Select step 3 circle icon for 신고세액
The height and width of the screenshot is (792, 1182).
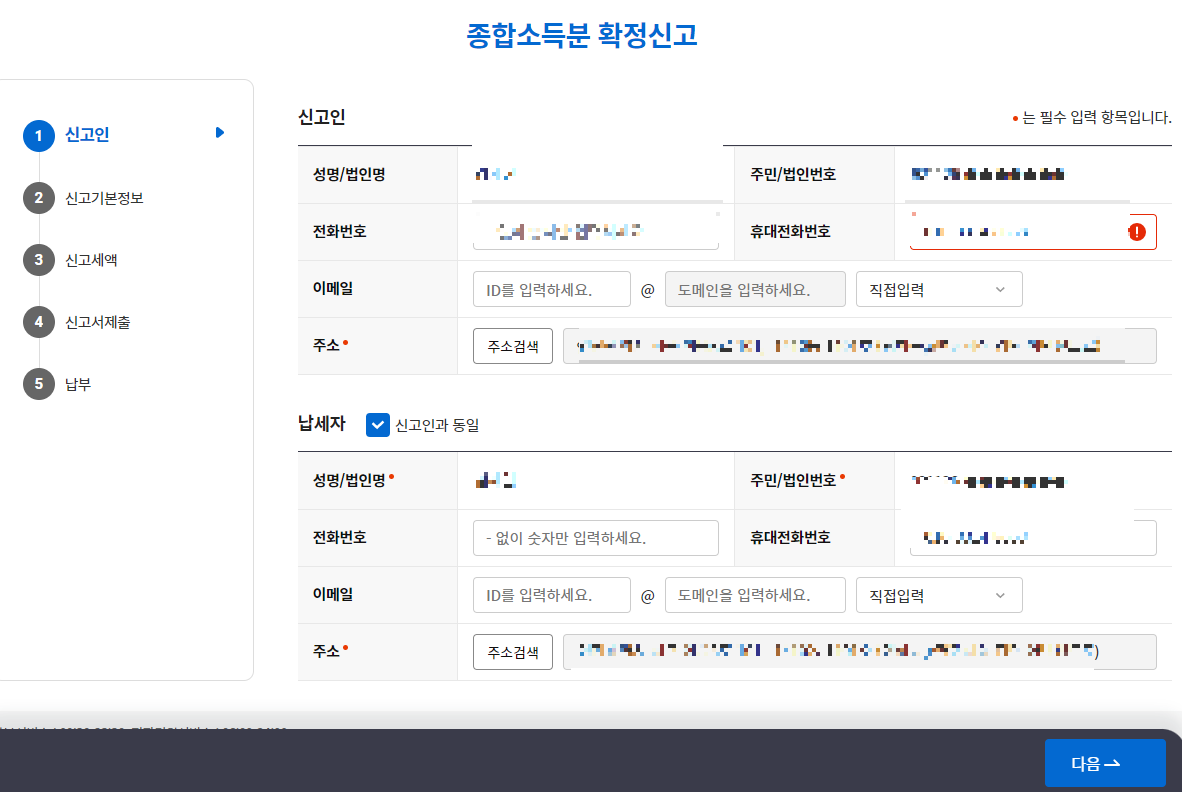[38, 260]
